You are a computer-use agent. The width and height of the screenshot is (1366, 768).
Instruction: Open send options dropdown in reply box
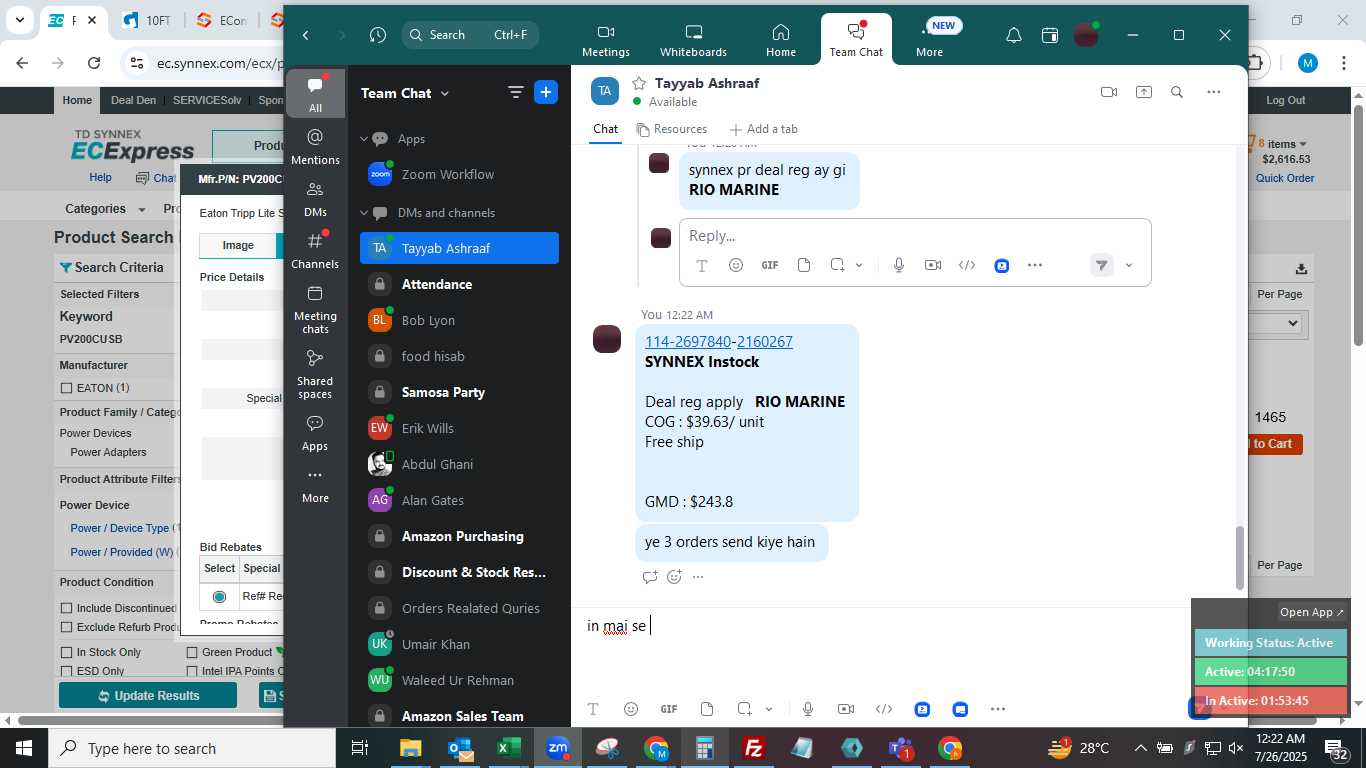pos(1129,265)
